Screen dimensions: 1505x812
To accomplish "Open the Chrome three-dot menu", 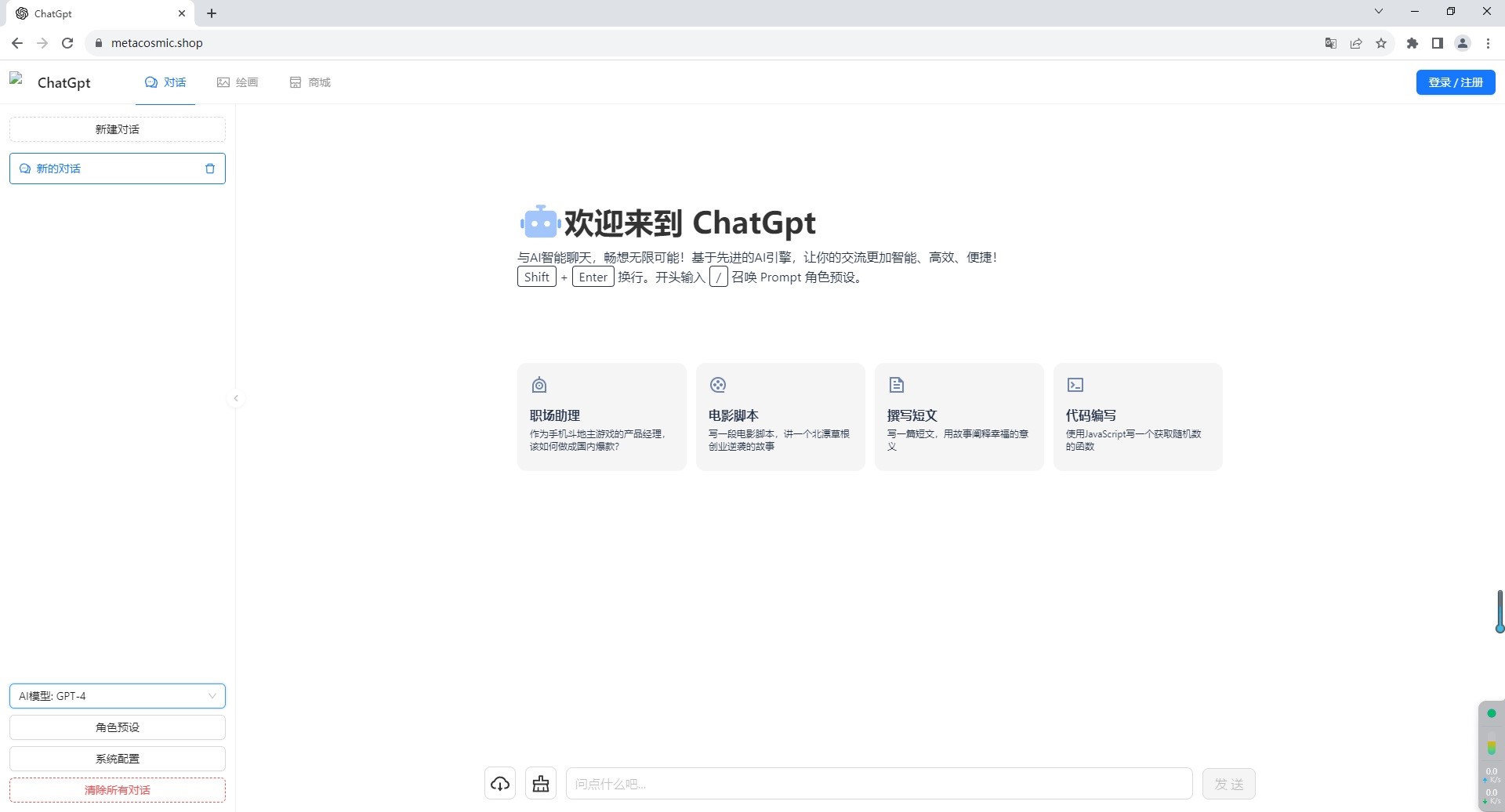I will click(1488, 43).
